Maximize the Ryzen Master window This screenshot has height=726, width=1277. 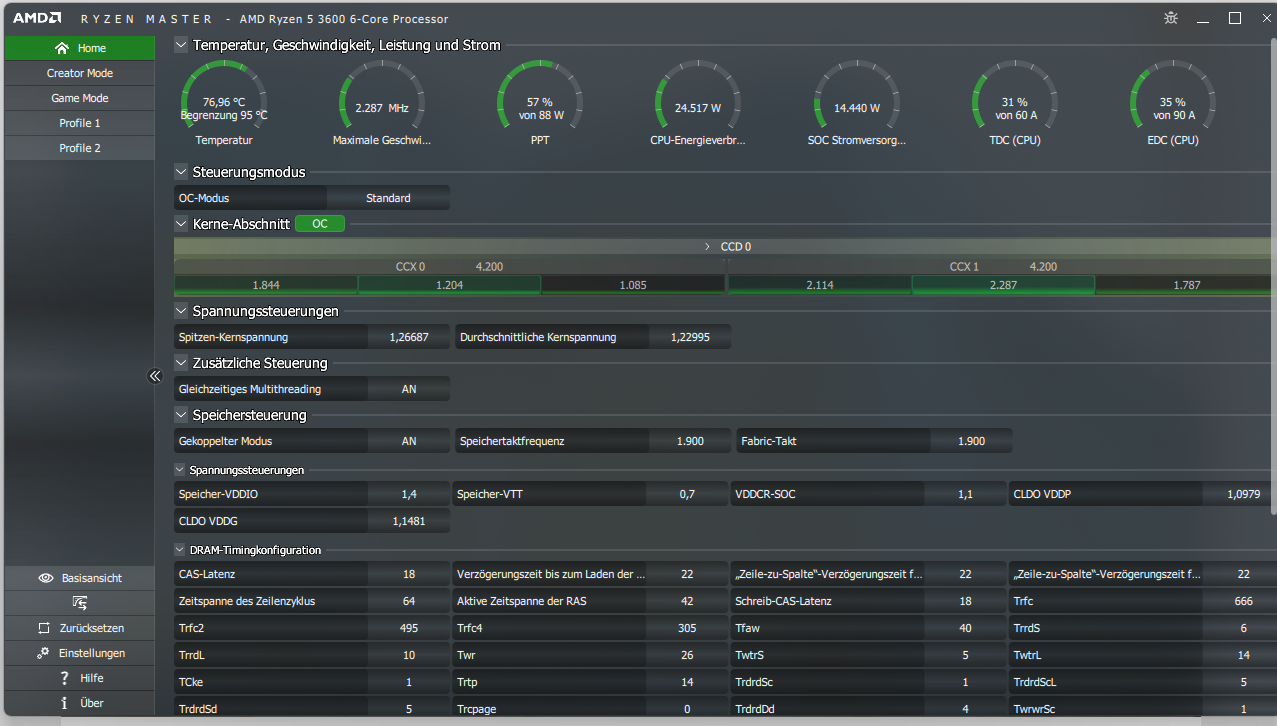click(x=1235, y=18)
